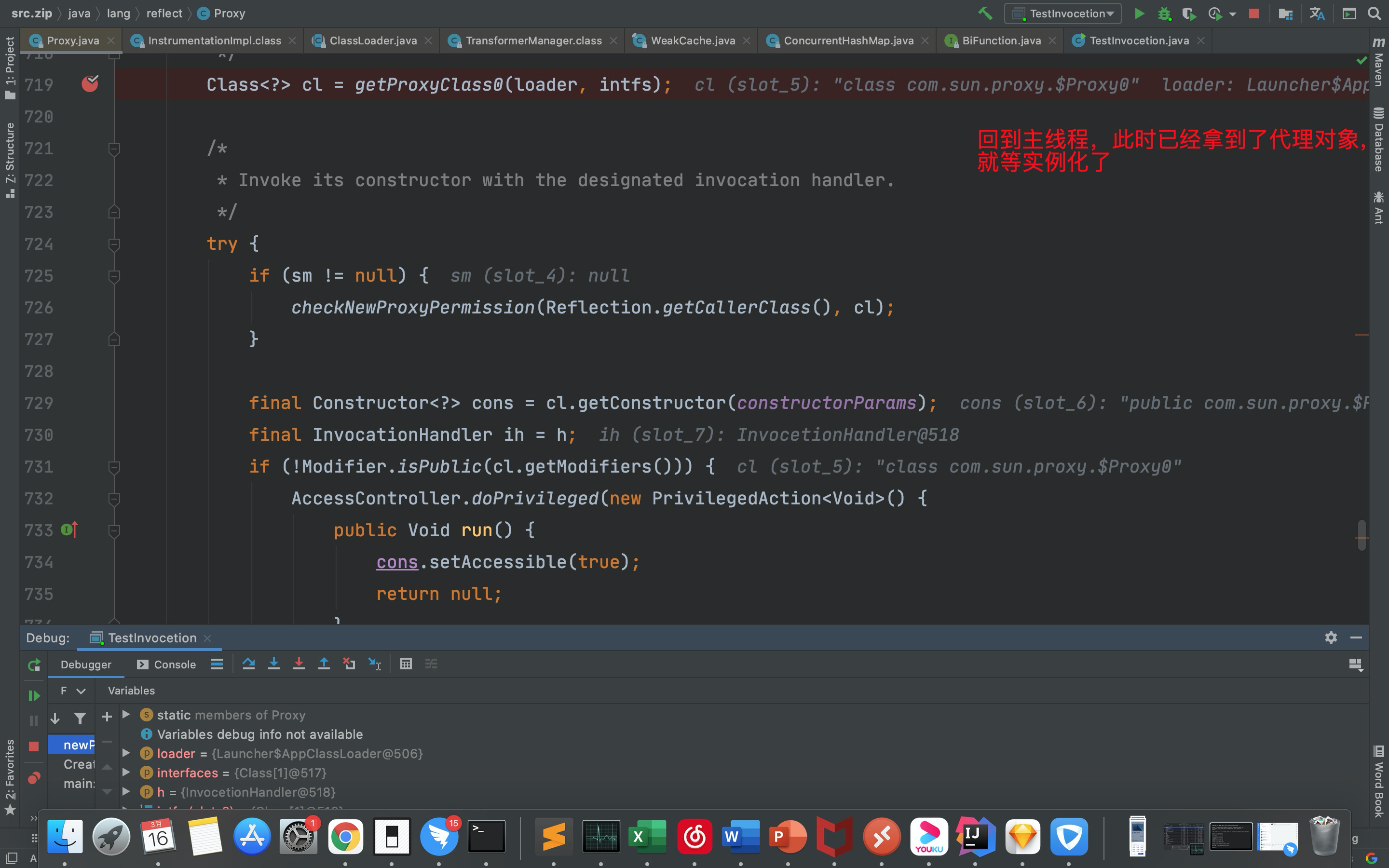Expand the interfaces variable node
The height and width of the screenshot is (868, 1389).
[126, 772]
